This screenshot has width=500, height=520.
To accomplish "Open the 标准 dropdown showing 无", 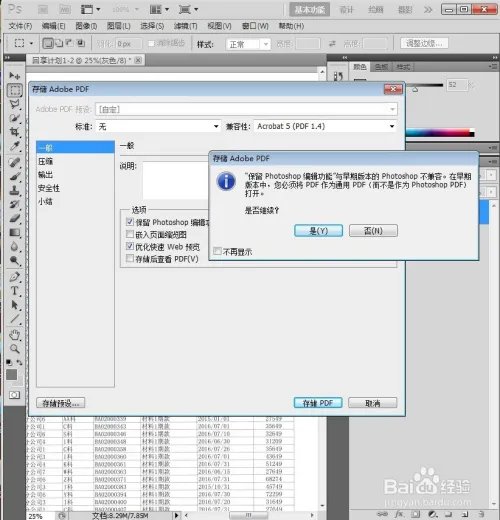I will click(158, 126).
